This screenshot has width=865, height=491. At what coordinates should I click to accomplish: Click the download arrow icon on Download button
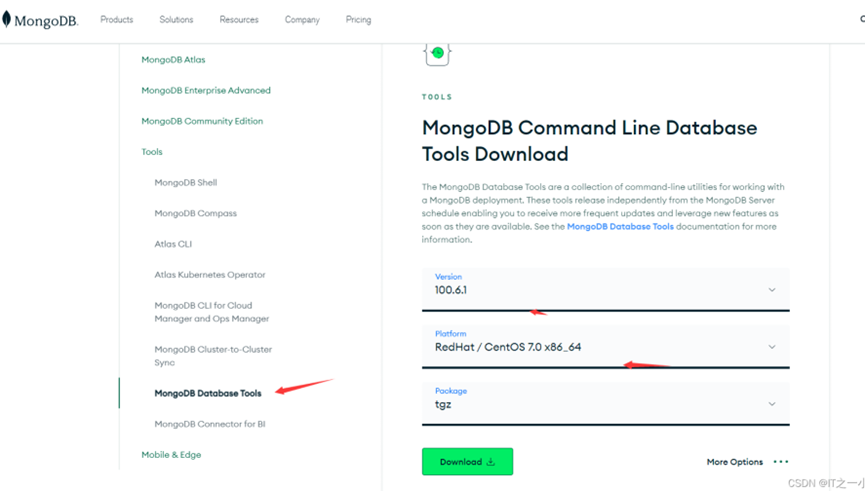point(490,462)
